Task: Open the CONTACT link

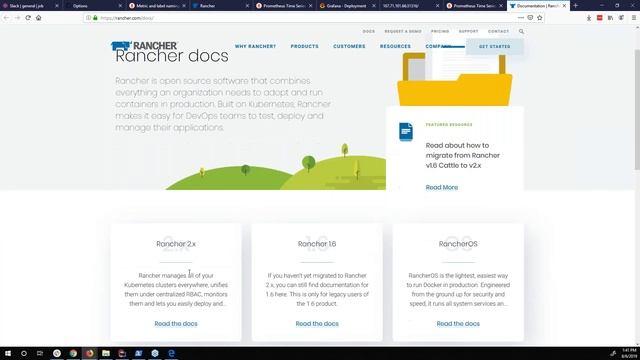Action: (498, 31)
